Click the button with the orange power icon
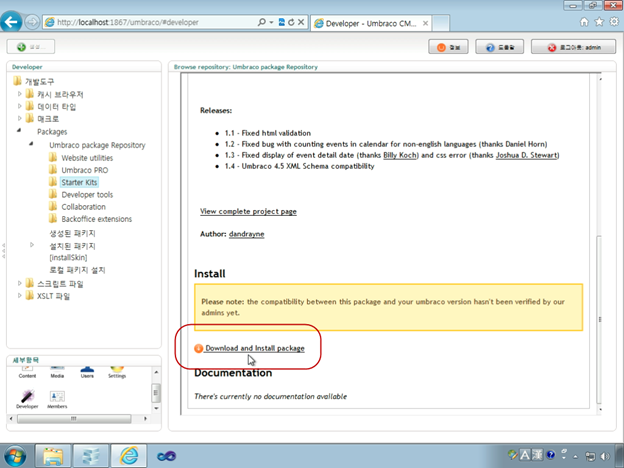The image size is (624, 468). [x=448, y=47]
